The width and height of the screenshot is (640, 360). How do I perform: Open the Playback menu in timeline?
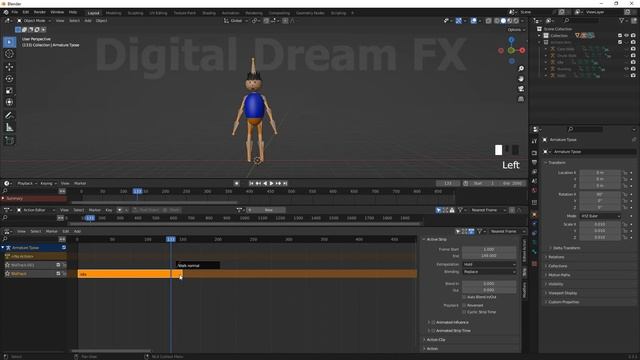tap(27, 184)
